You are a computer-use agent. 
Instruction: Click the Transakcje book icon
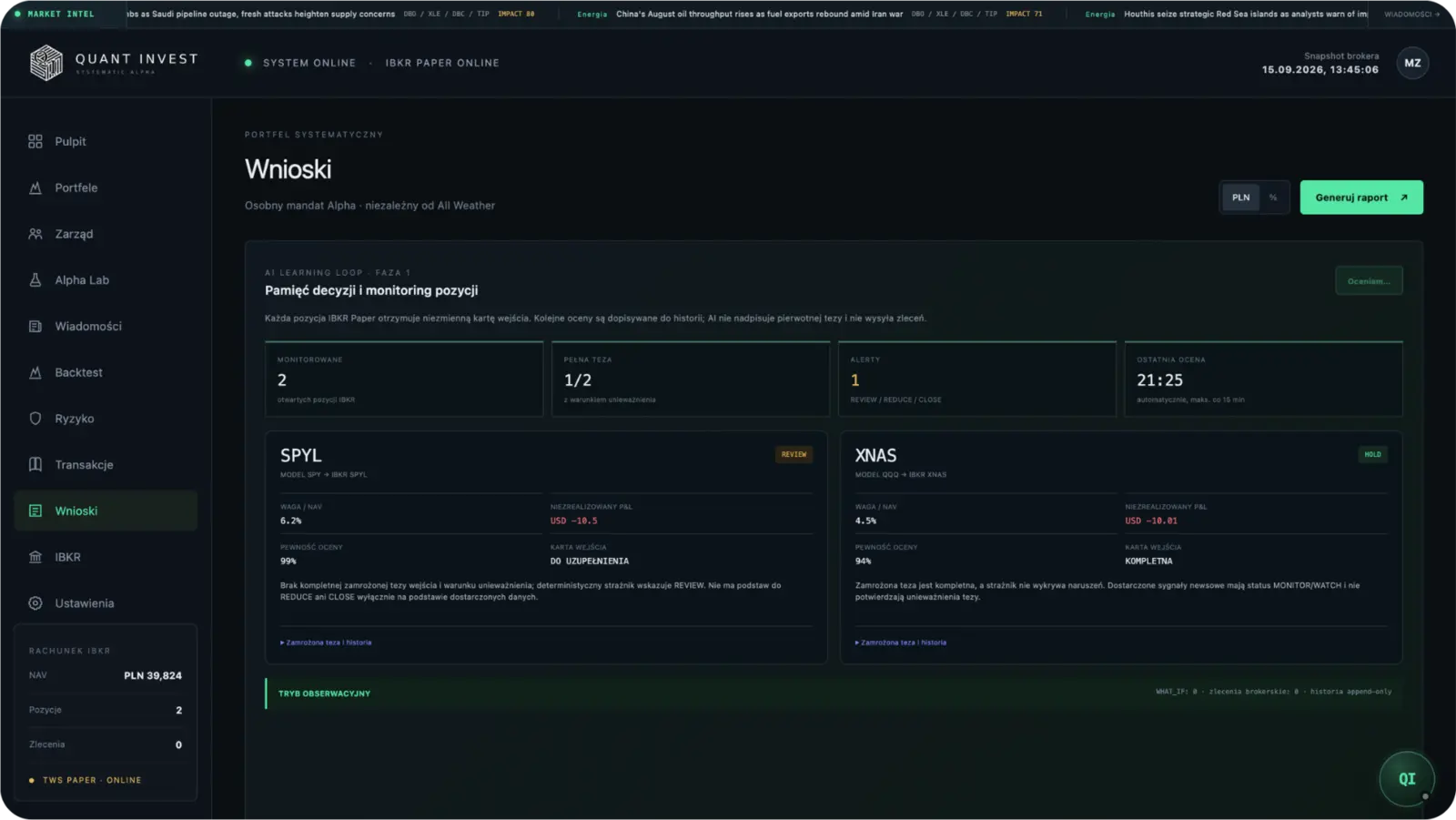(35, 464)
